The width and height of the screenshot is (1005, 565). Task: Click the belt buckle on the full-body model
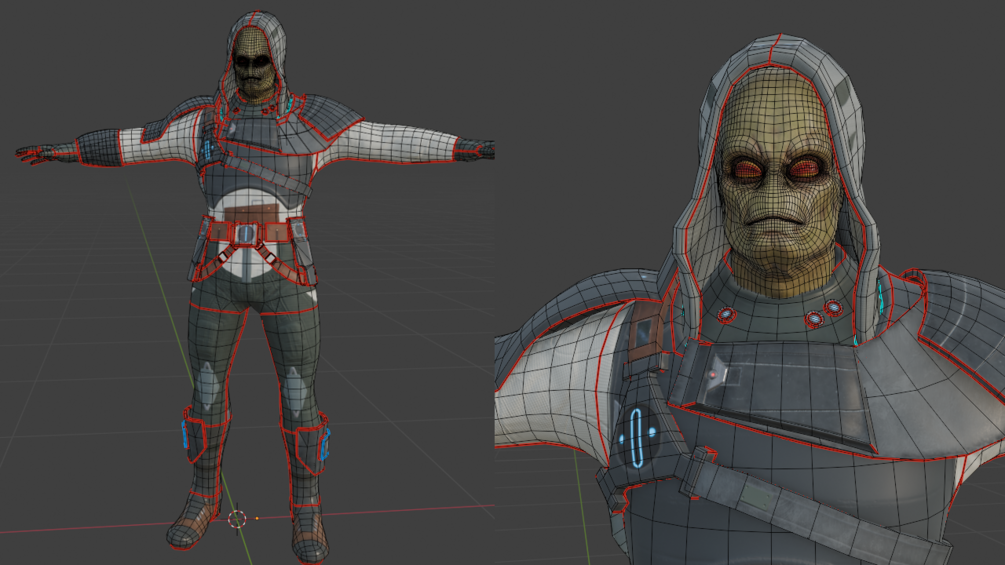click(245, 233)
